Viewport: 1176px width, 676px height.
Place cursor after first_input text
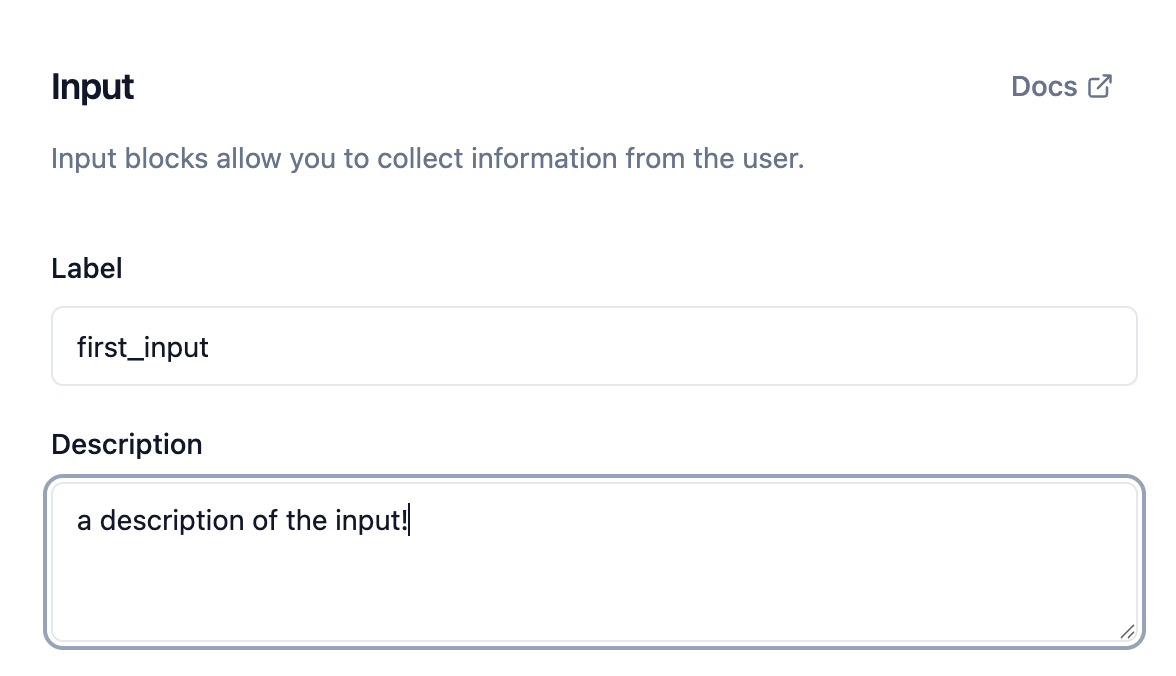[x=209, y=347]
